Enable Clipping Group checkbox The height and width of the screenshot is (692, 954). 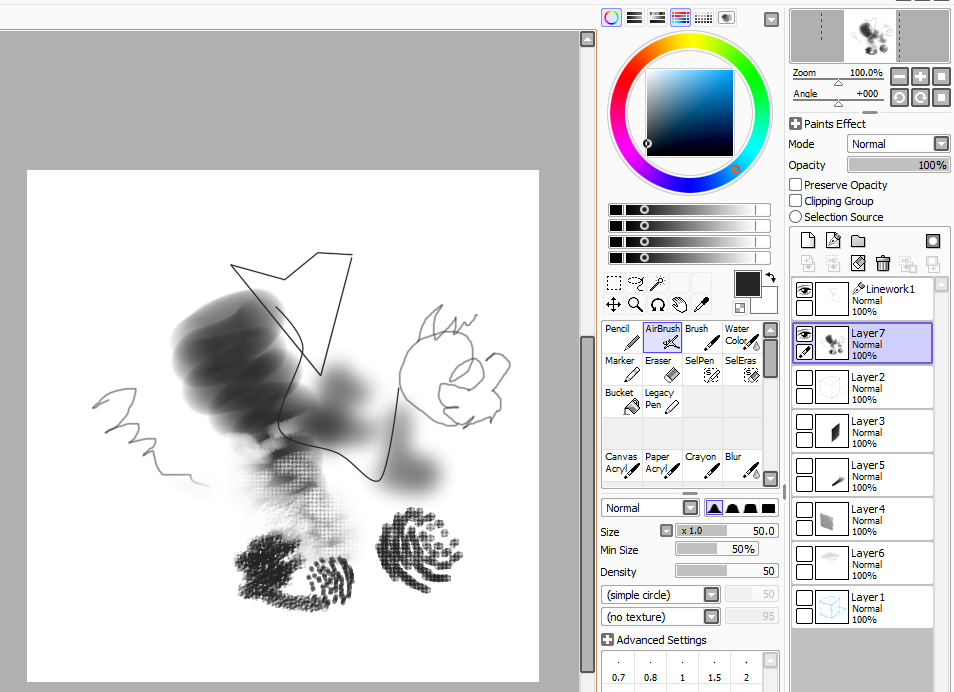(795, 201)
